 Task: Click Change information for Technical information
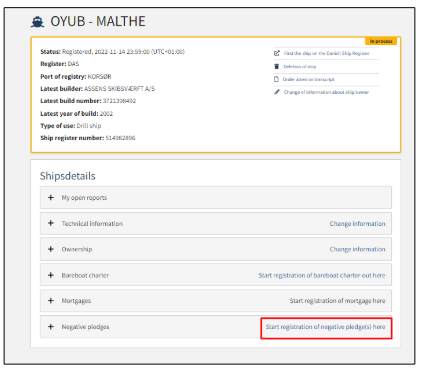tap(357, 224)
